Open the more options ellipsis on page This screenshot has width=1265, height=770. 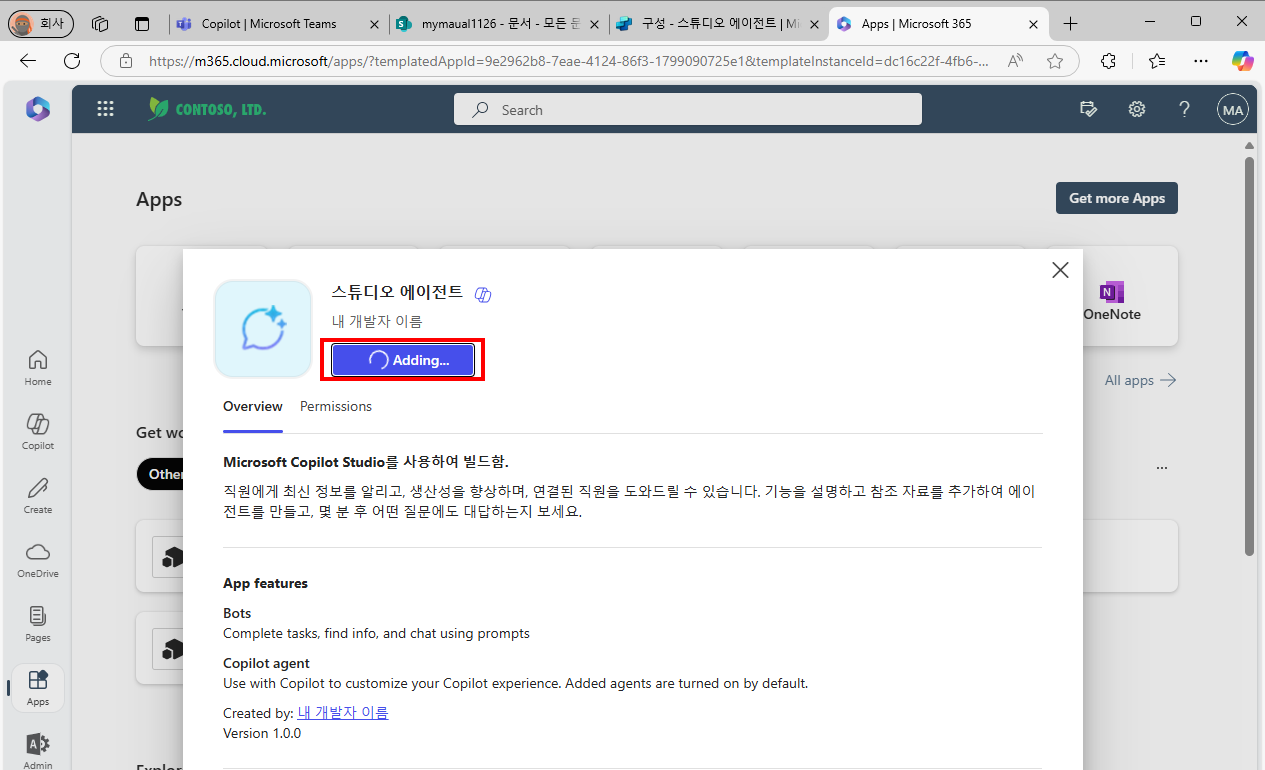pos(1161,468)
